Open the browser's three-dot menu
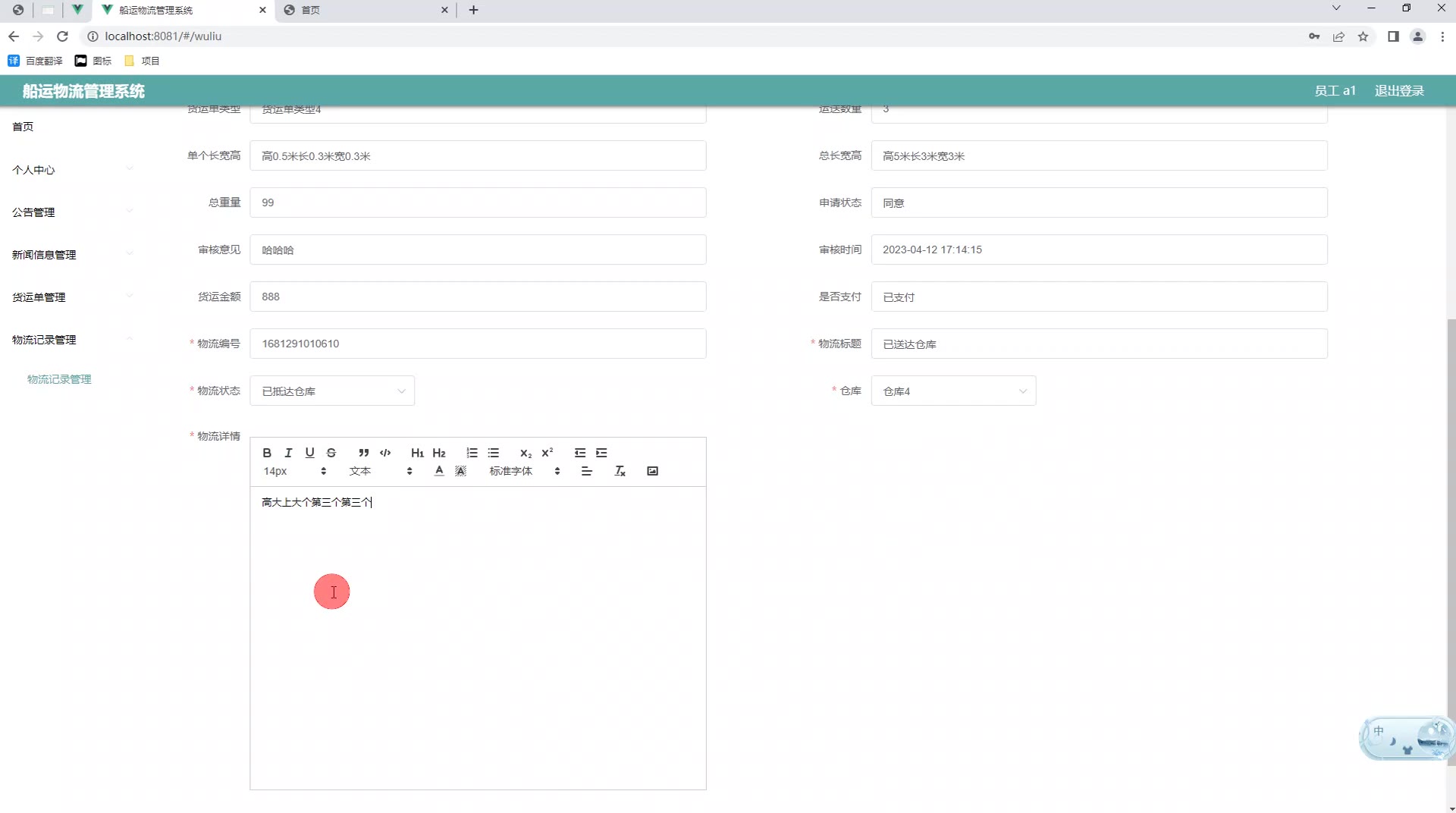Viewport: 1456px width, 813px height. coord(1442,36)
